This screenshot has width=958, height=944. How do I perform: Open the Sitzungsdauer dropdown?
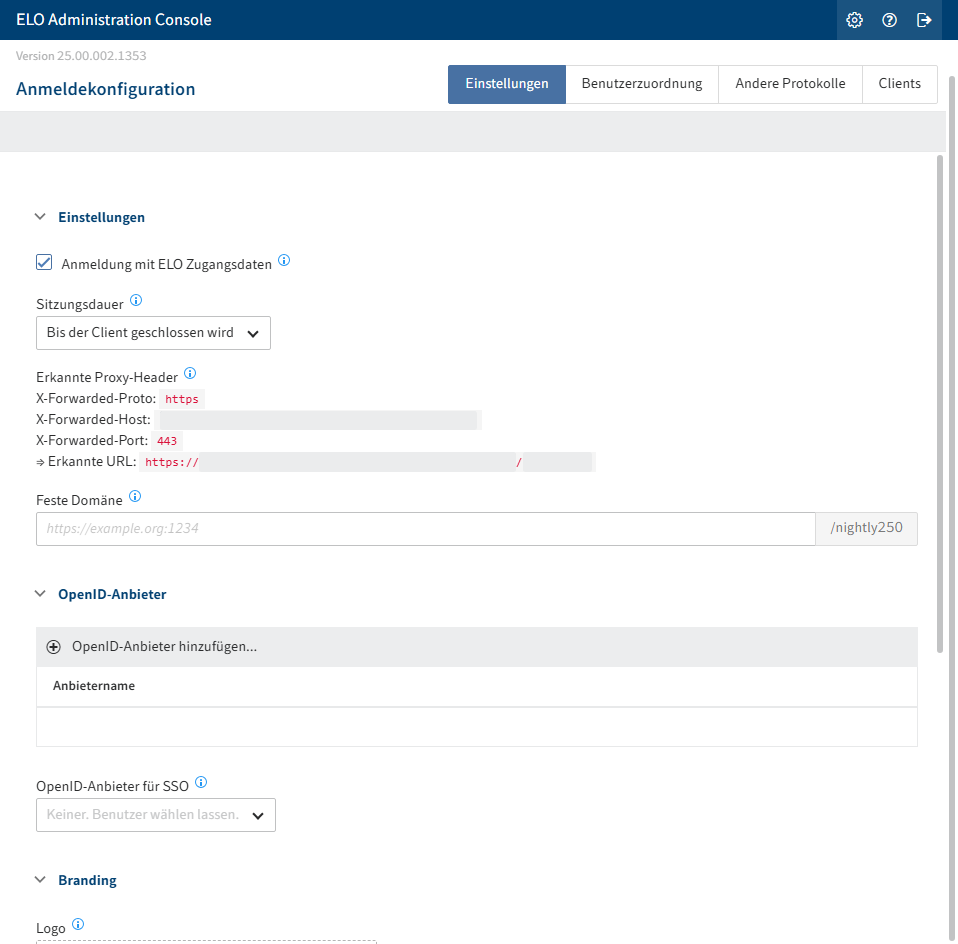click(152, 332)
